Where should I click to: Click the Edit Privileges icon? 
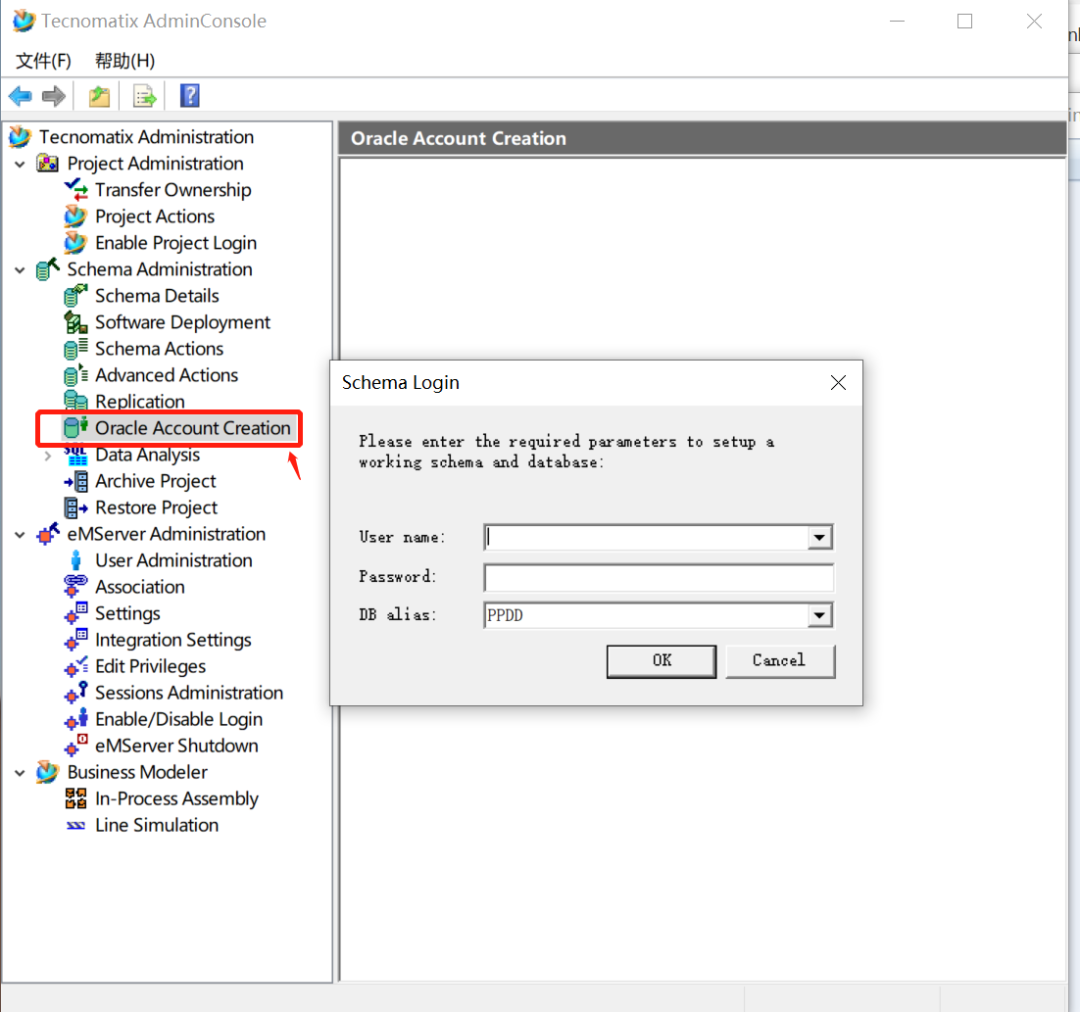click(x=76, y=666)
